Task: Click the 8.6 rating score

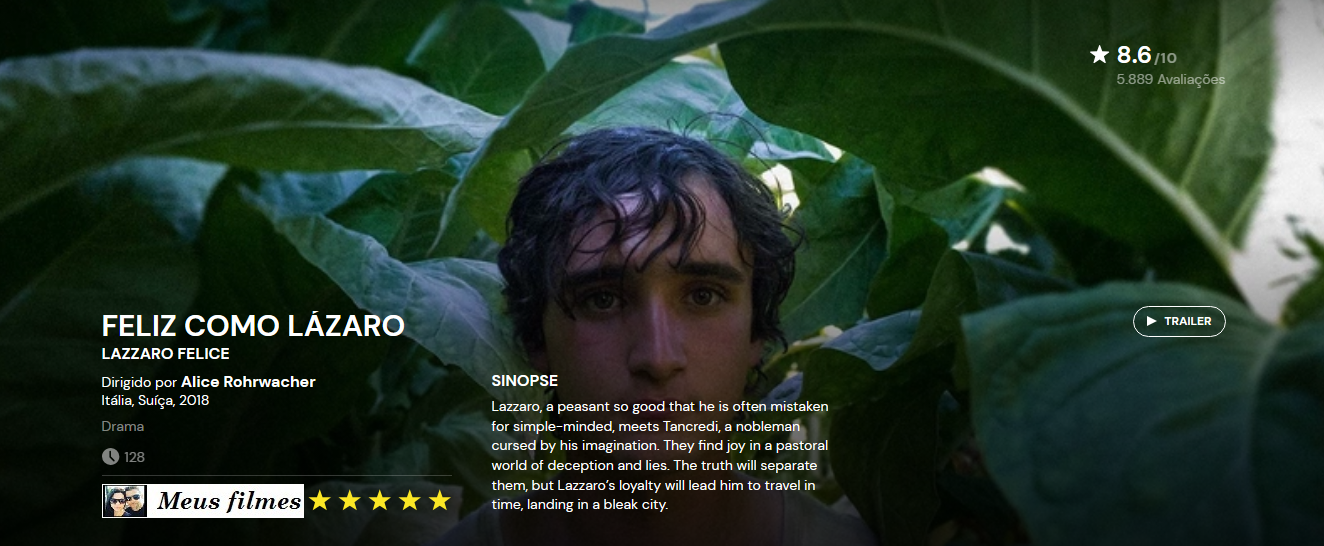Action: 1134,55
